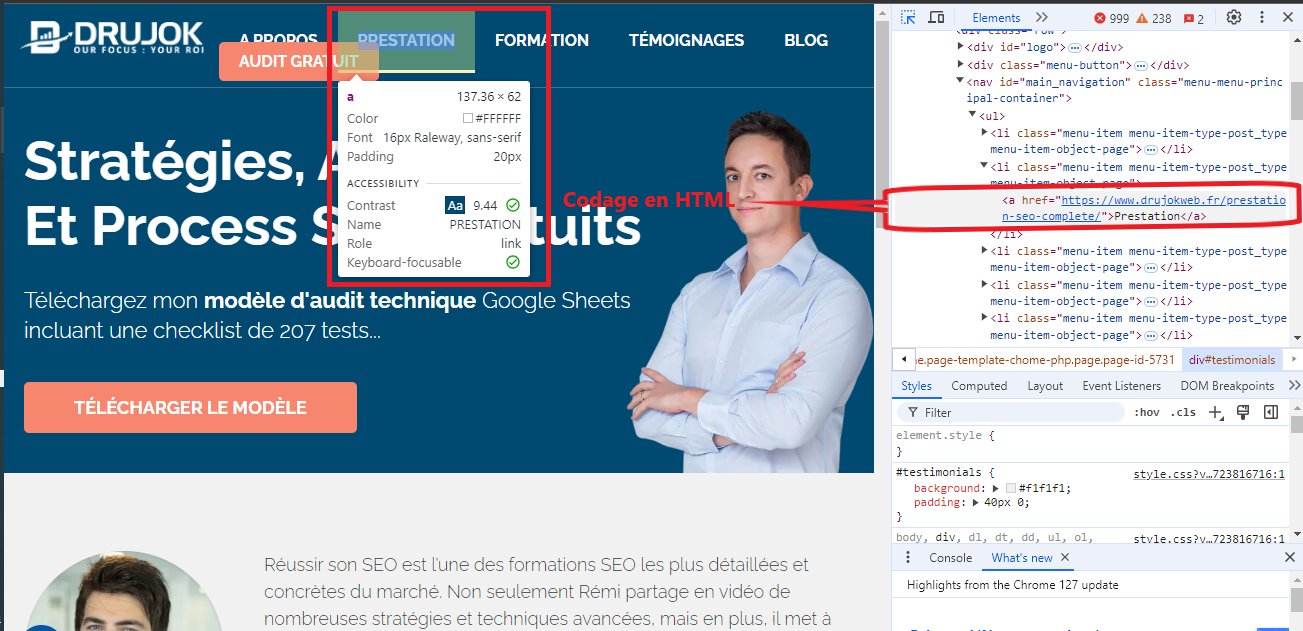
Task: Select the What's new drawer tab
Action: [x=1022, y=558]
